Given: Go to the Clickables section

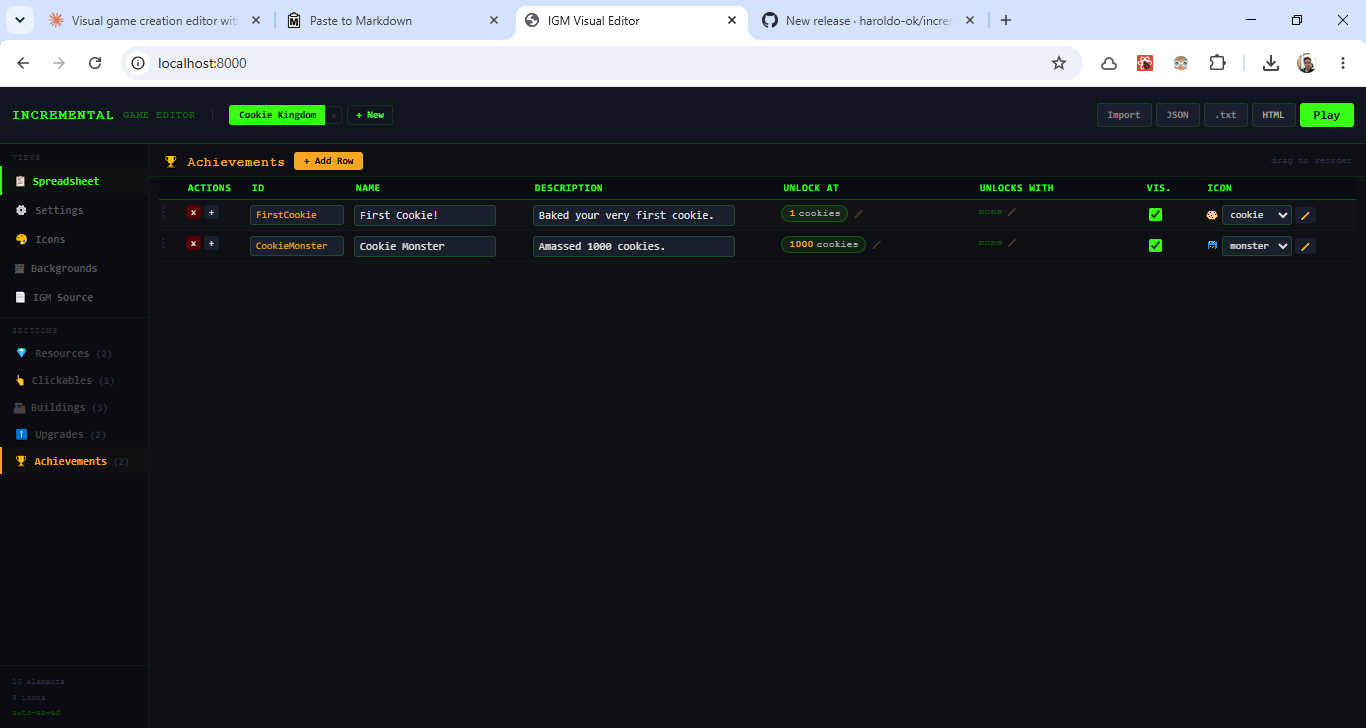Looking at the screenshot, I should pyautogui.click(x=74, y=380).
